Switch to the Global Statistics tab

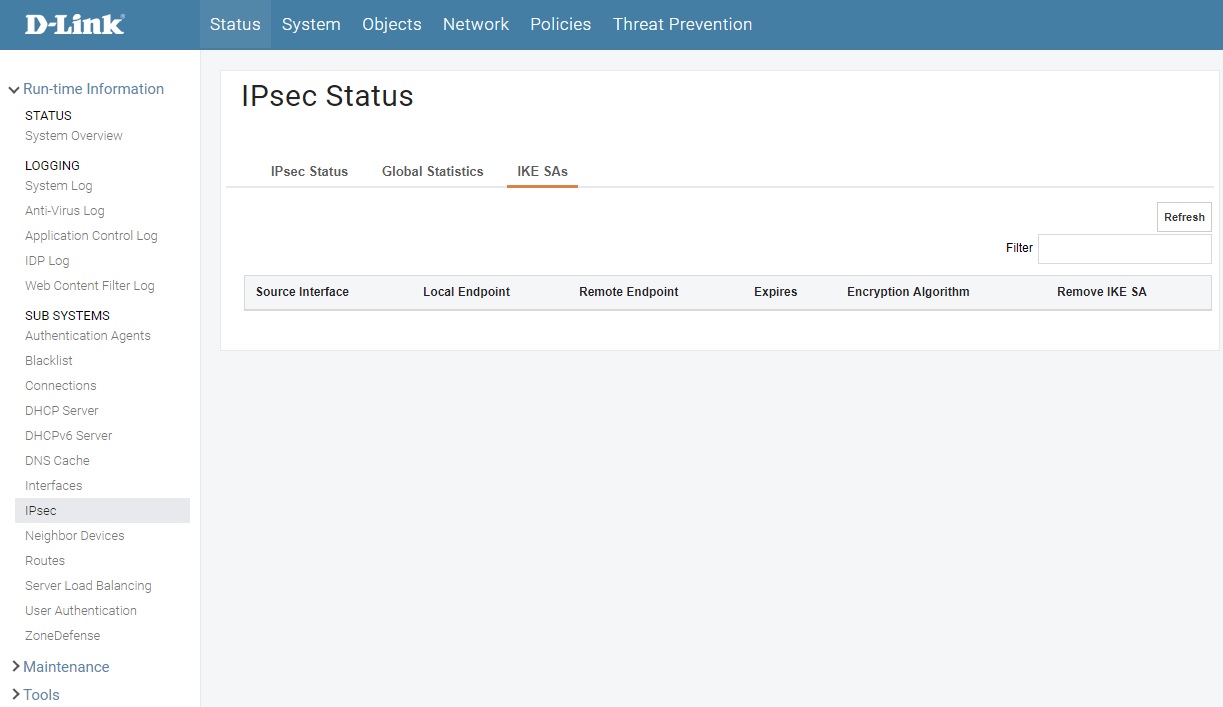click(x=432, y=171)
